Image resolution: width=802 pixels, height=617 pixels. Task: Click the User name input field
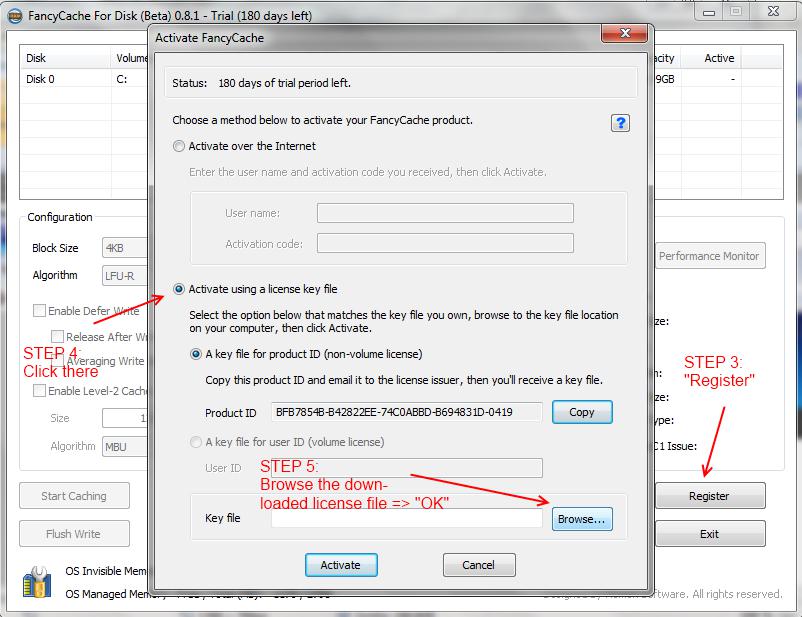pyautogui.click(x=445, y=213)
